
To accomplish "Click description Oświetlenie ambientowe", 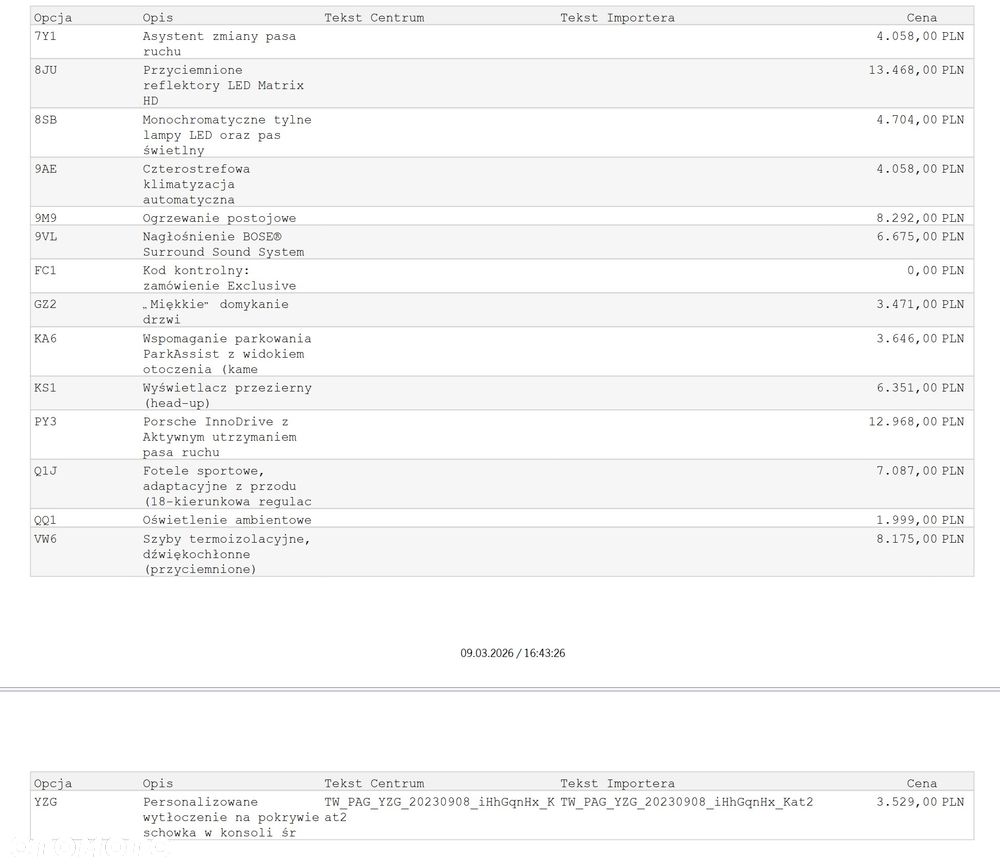I will click(x=227, y=520).
